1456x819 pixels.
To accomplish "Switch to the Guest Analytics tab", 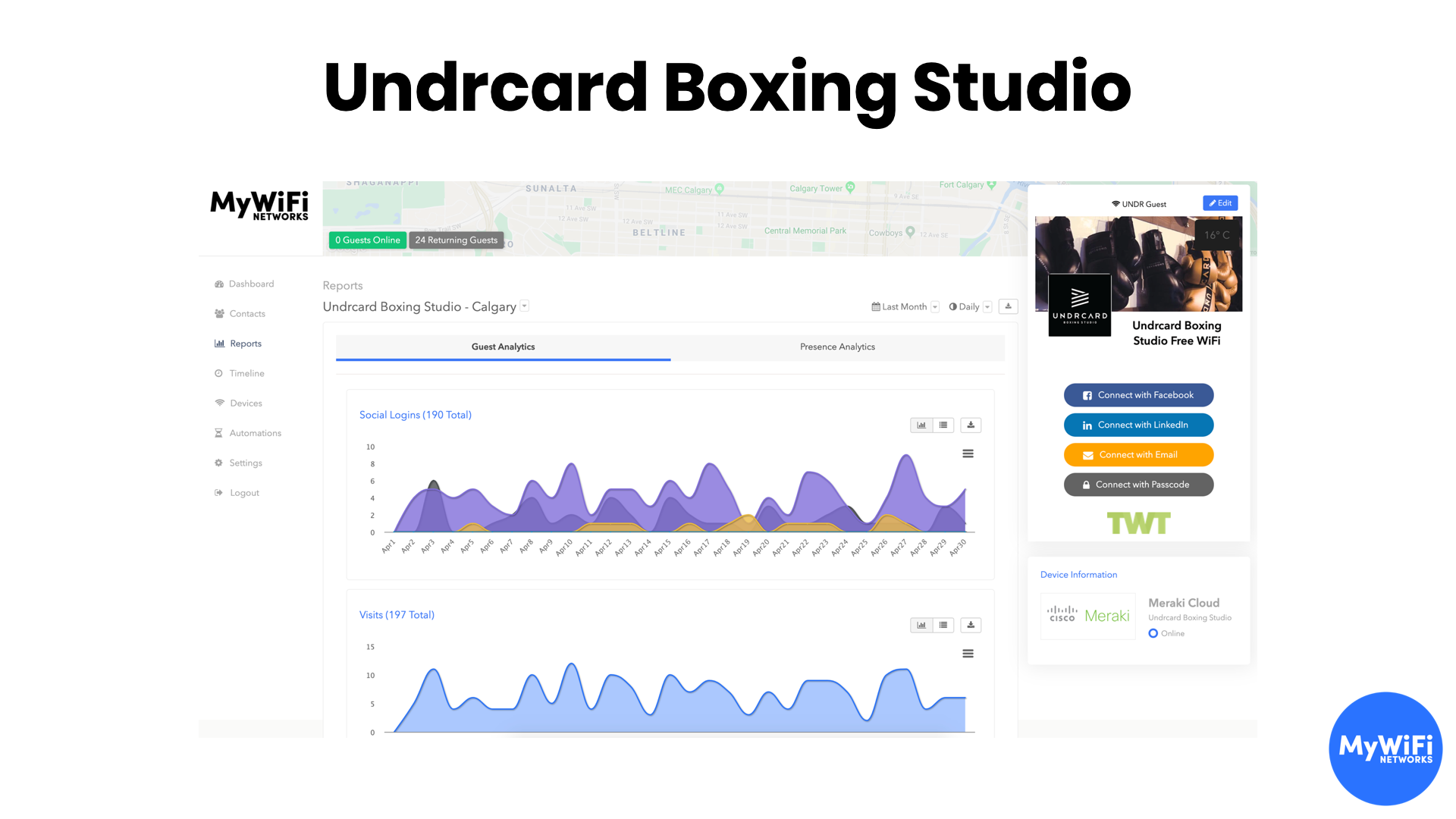I will point(503,346).
